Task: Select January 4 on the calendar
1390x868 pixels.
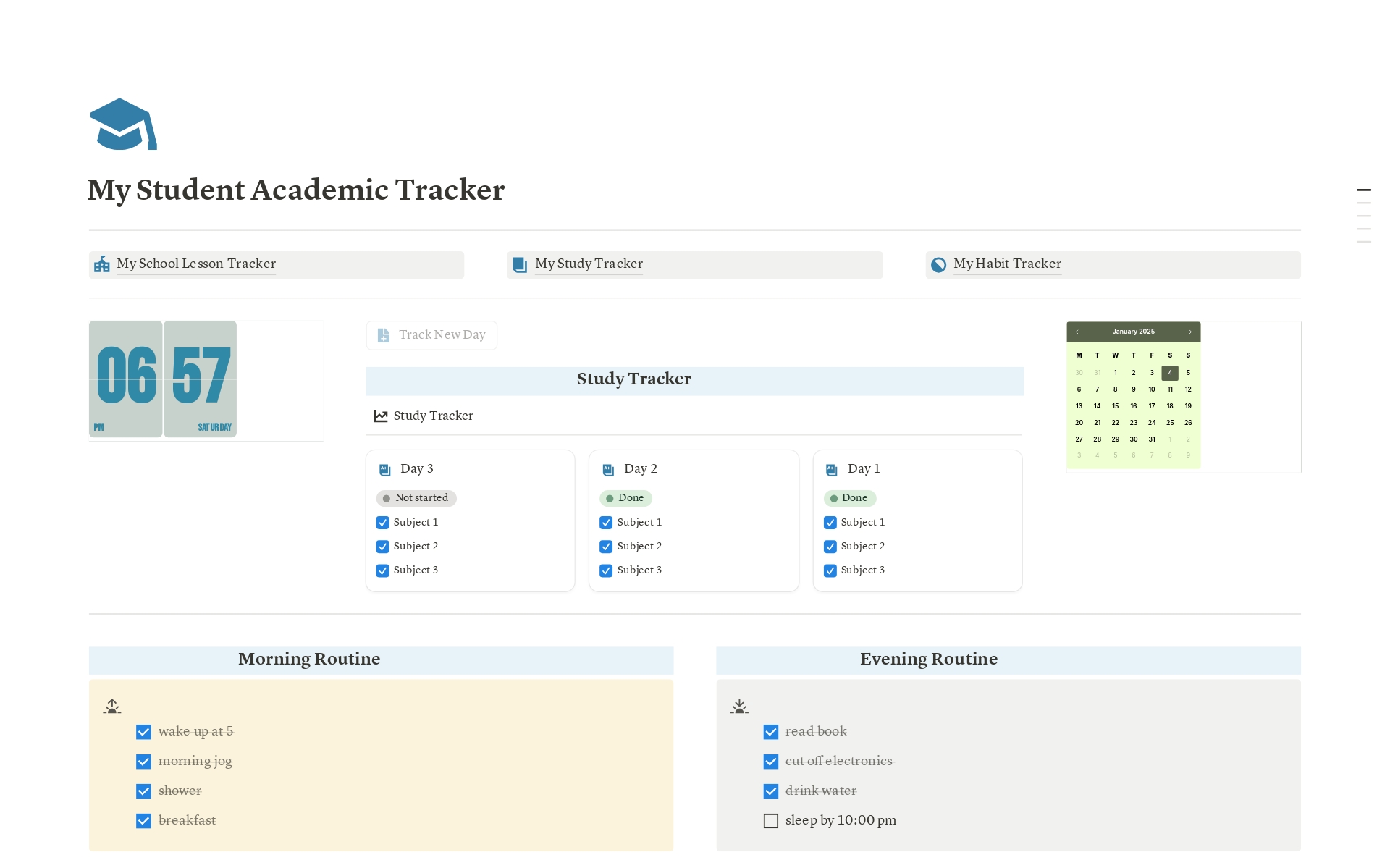Action: point(1170,373)
